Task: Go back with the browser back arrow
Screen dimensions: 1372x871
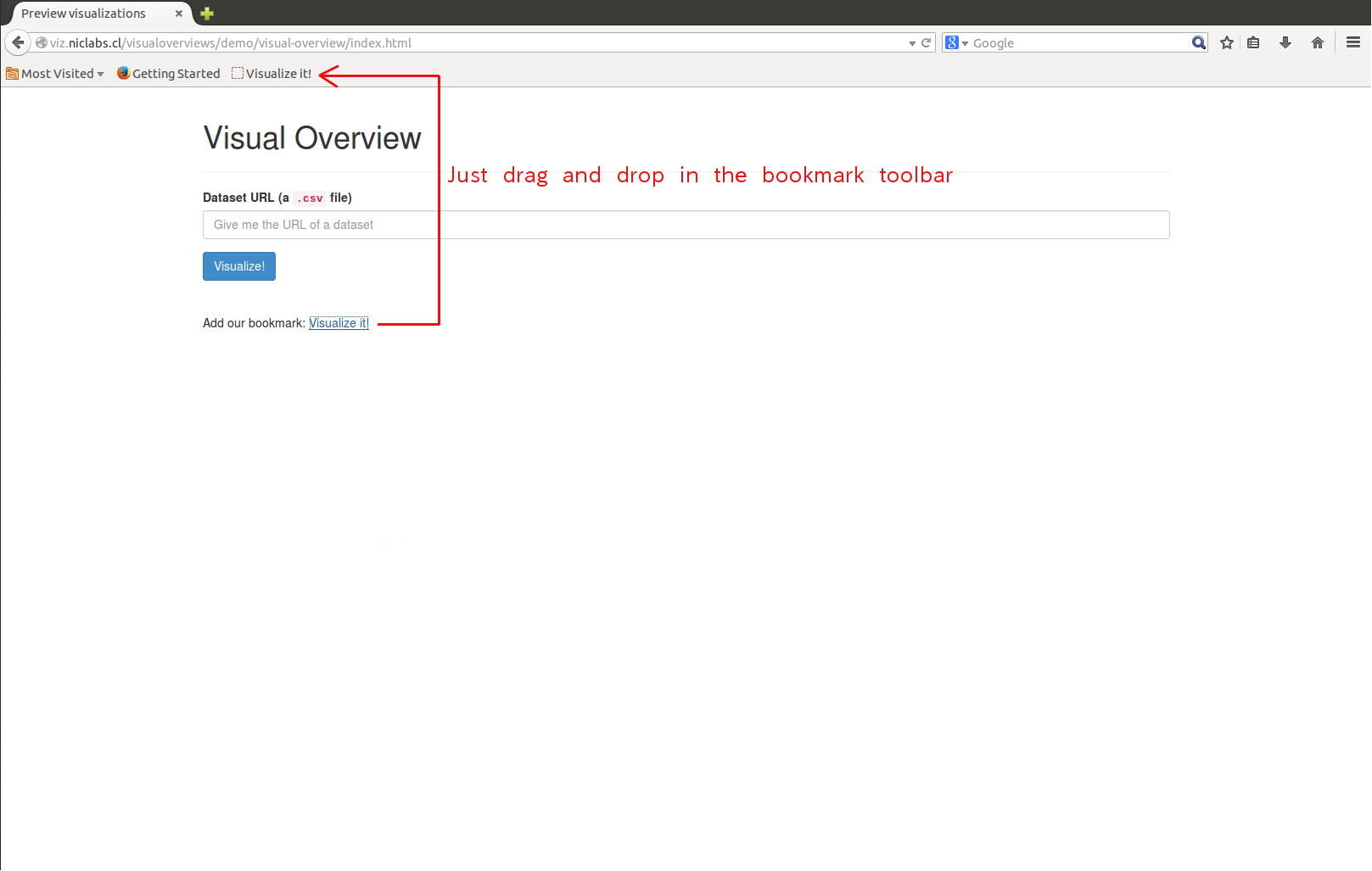Action: point(18,42)
